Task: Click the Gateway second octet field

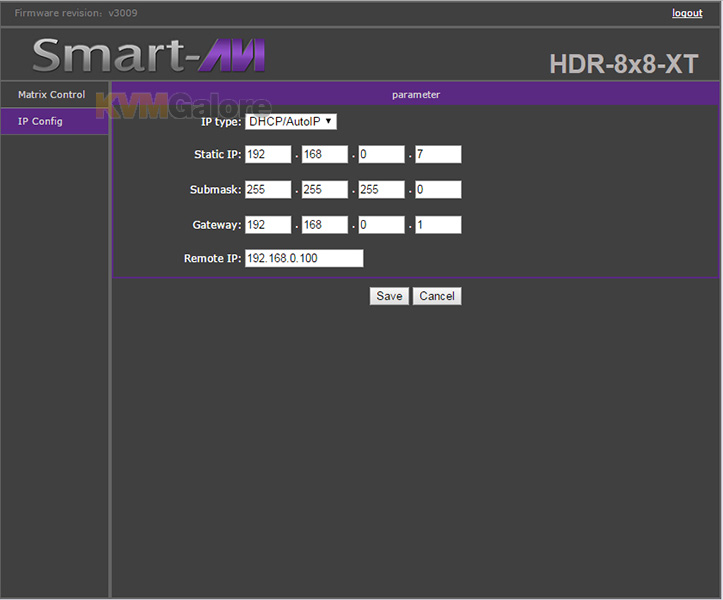Action: click(325, 225)
